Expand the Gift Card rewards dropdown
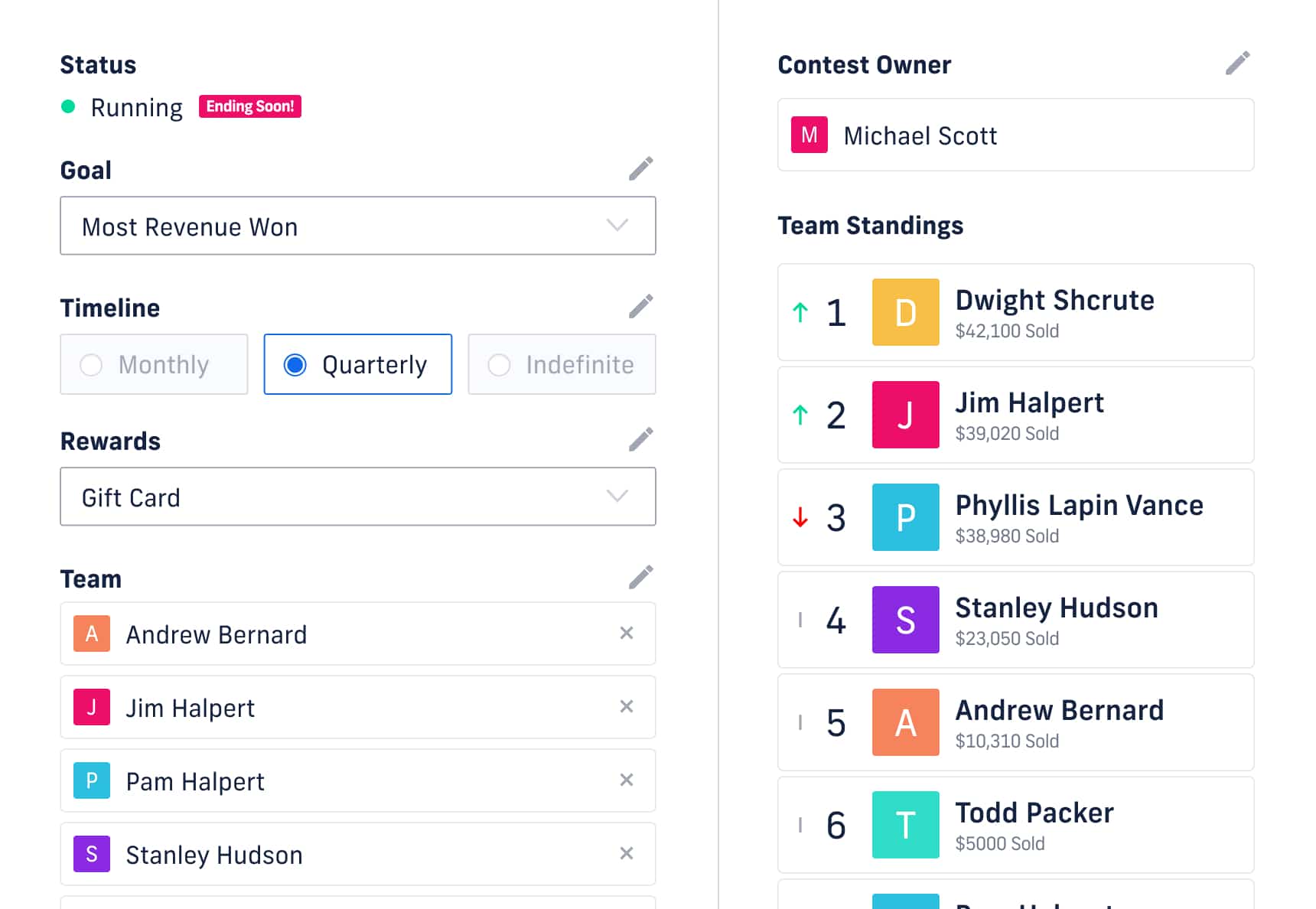 [x=358, y=497]
